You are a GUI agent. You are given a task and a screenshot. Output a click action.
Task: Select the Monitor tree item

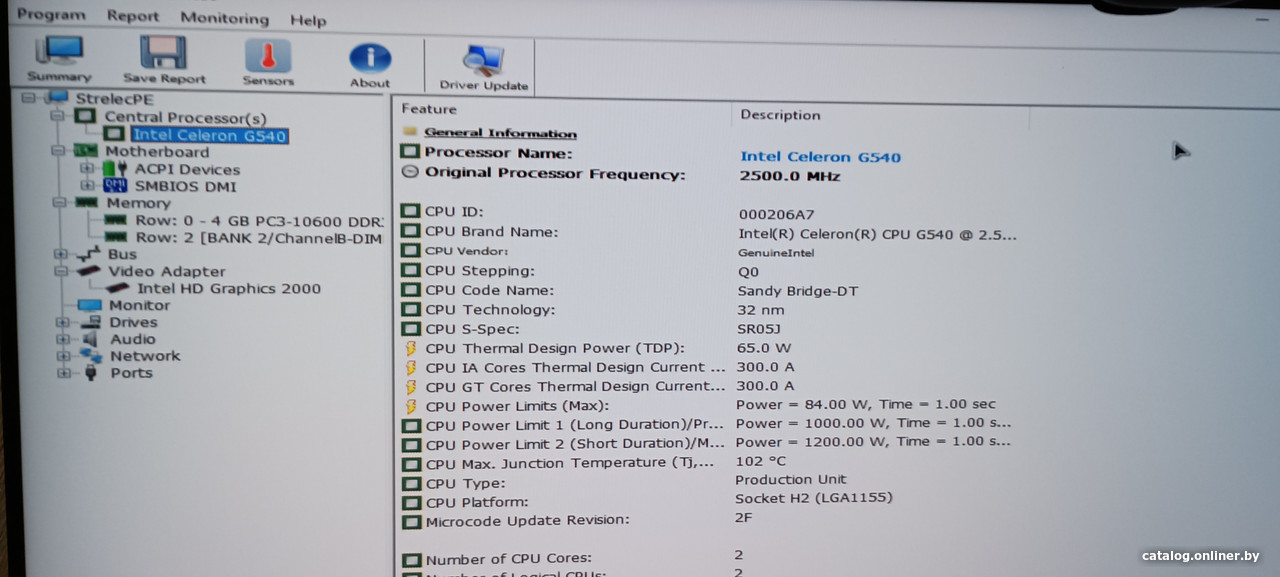tap(139, 306)
